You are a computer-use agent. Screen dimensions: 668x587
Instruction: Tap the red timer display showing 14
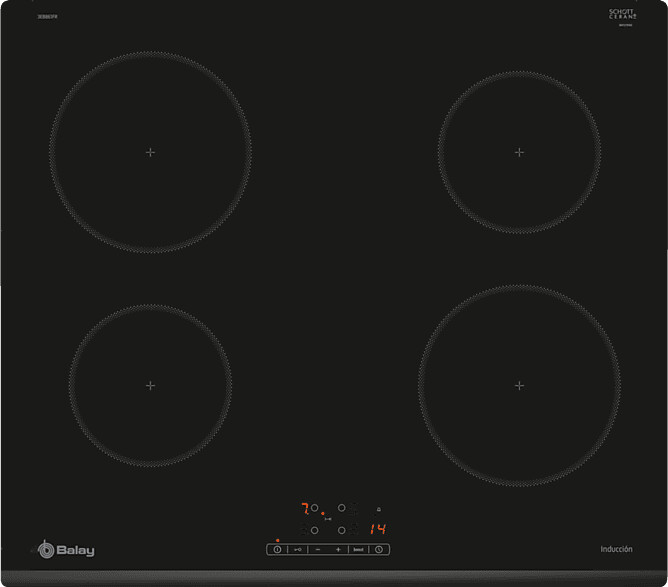(377, 529)
